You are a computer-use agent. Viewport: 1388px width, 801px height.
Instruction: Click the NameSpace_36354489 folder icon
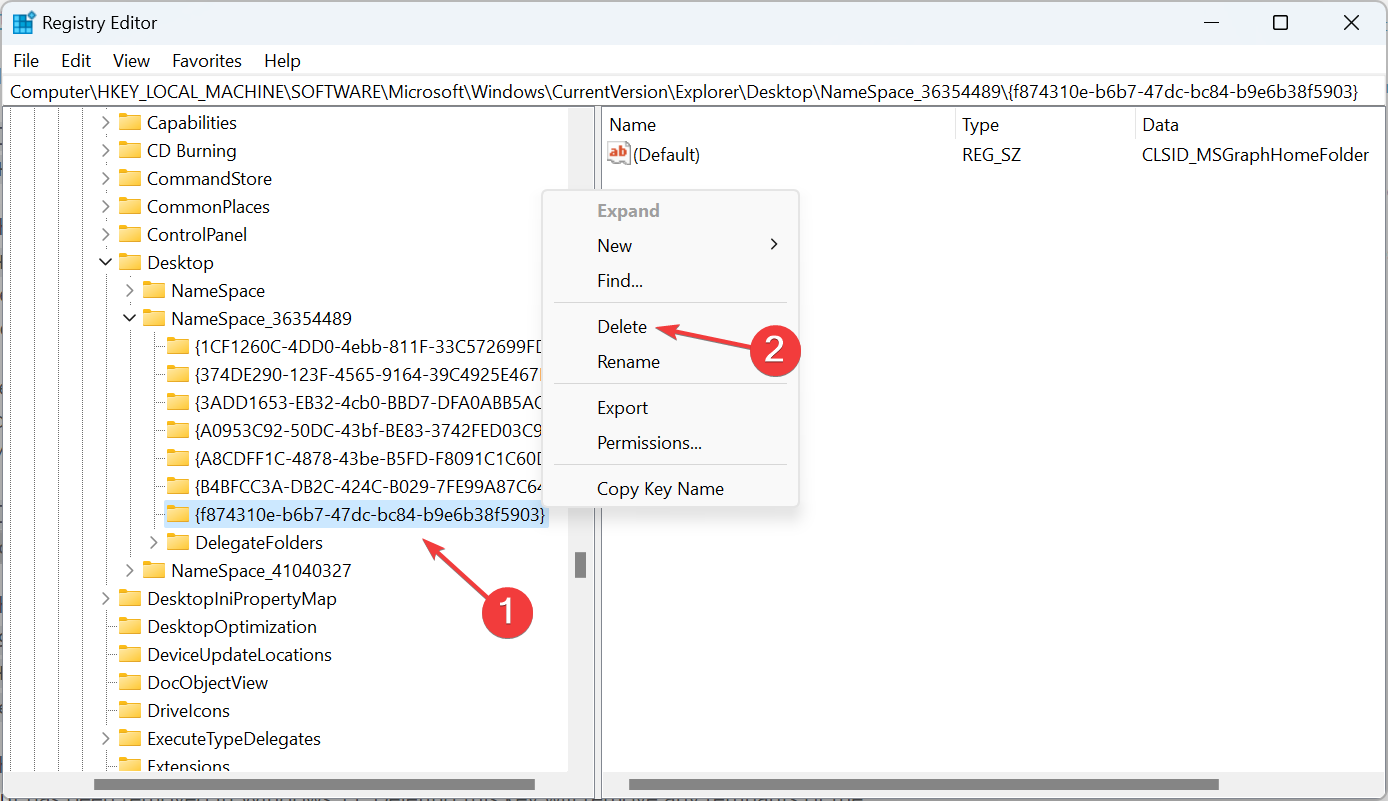154,319
